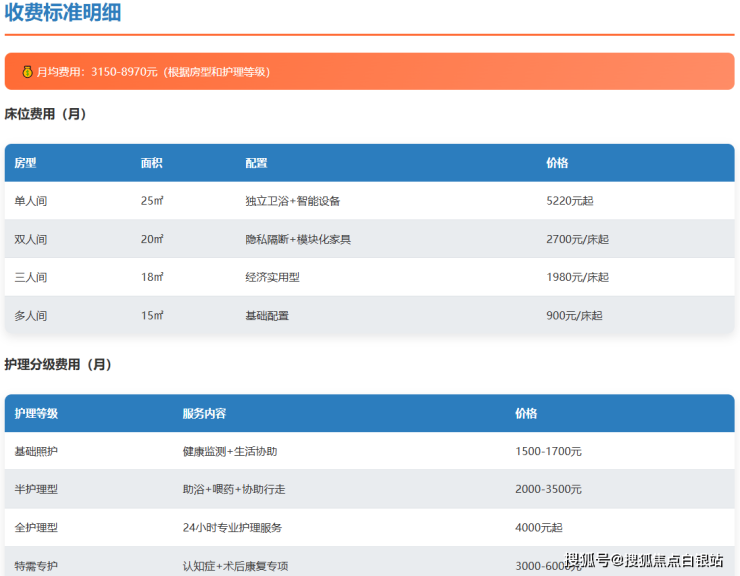The height and width of the screenshot is (576, 740).
Task: Click the 配置 column header
Action: pos(256,163)
